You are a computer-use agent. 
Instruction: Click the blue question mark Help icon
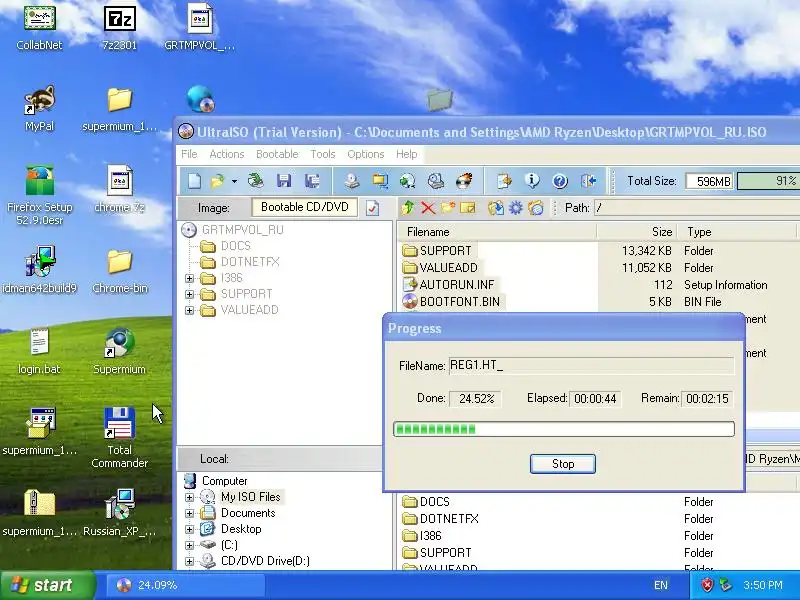click(x=560, y=181)
